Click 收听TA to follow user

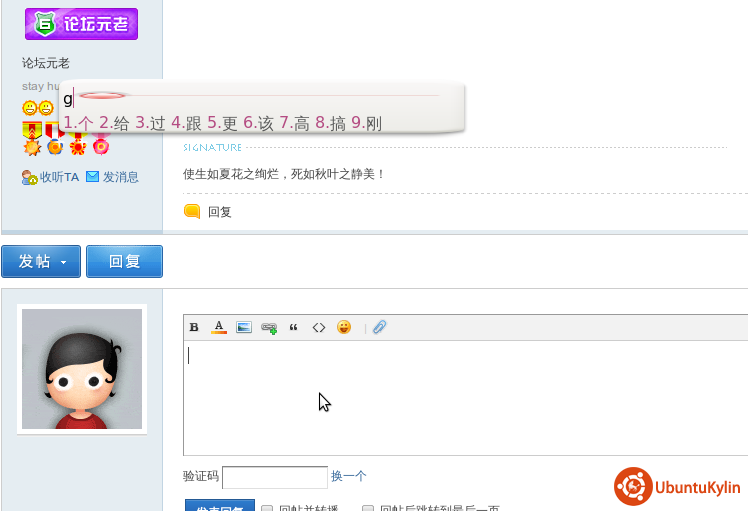coord(52,177)
